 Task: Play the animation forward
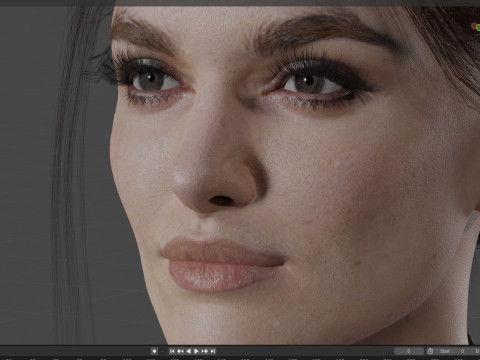point(196,351)
